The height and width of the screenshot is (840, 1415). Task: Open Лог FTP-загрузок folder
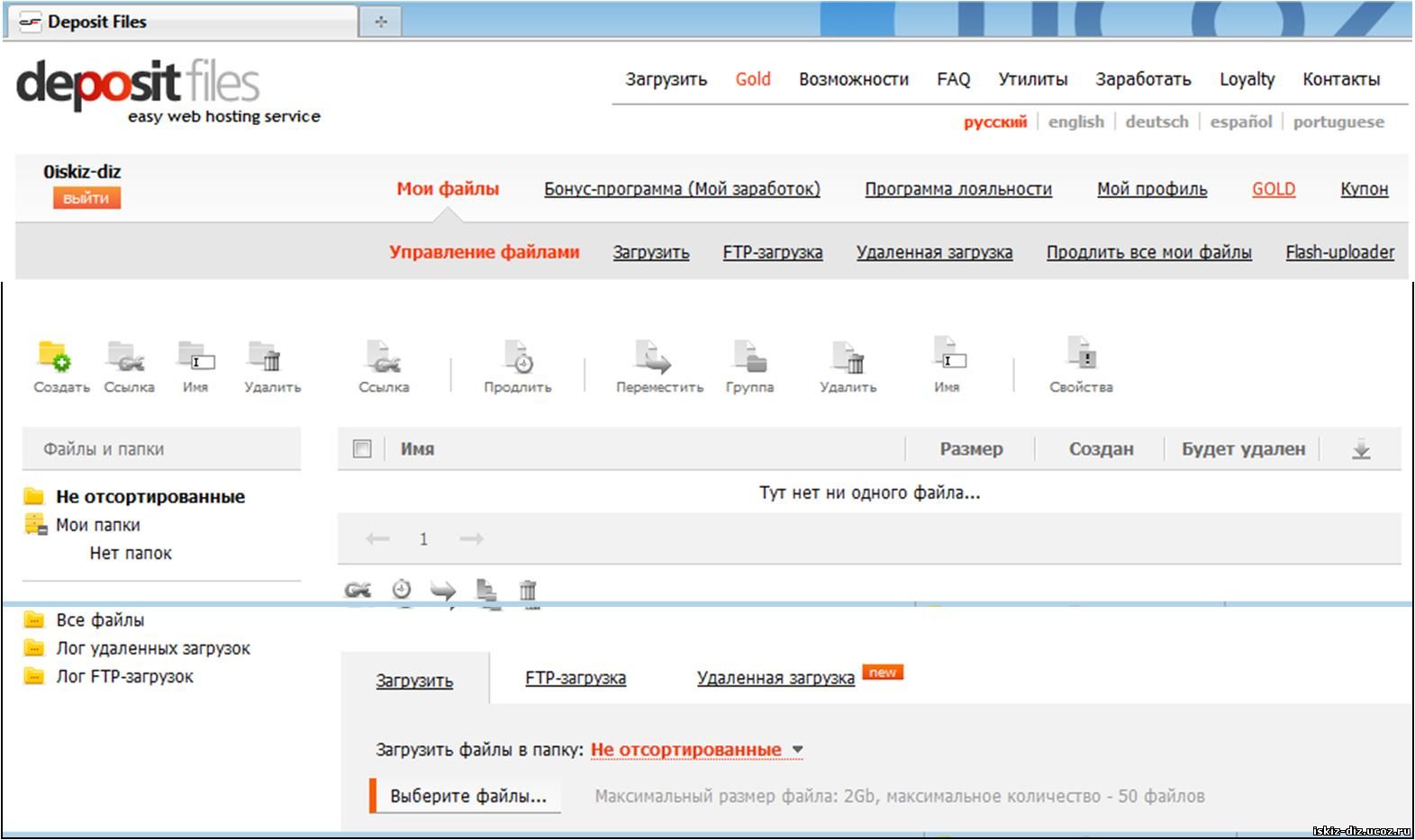(x=124, y=677)
